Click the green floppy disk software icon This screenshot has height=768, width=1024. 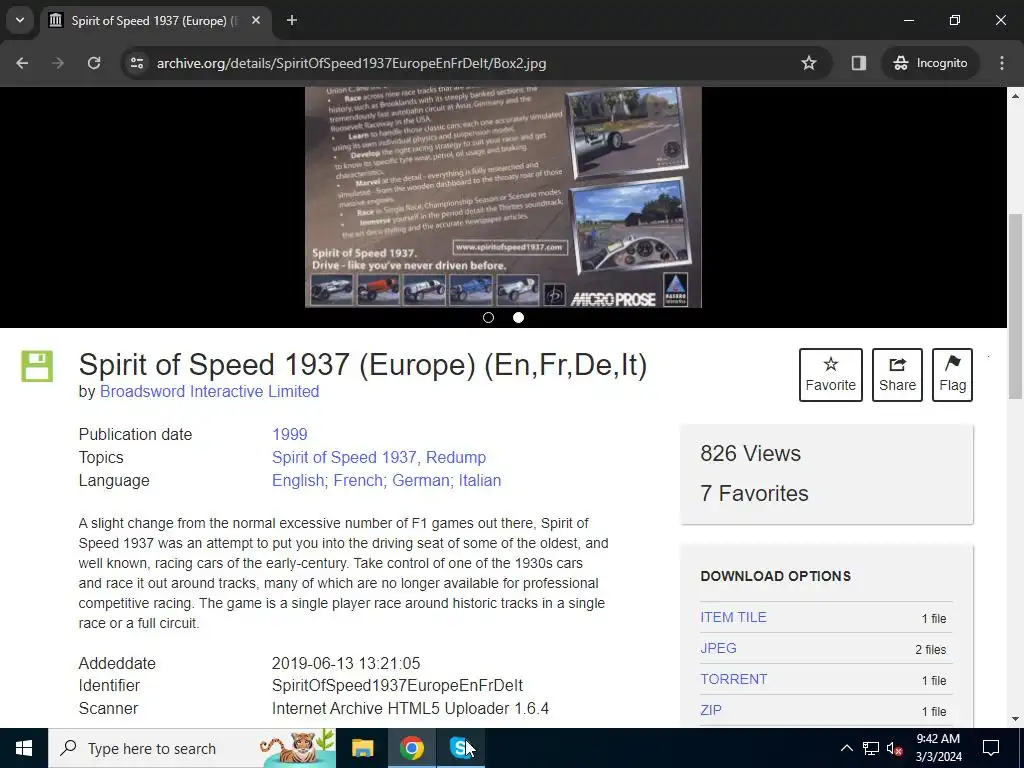coord(37,366)
